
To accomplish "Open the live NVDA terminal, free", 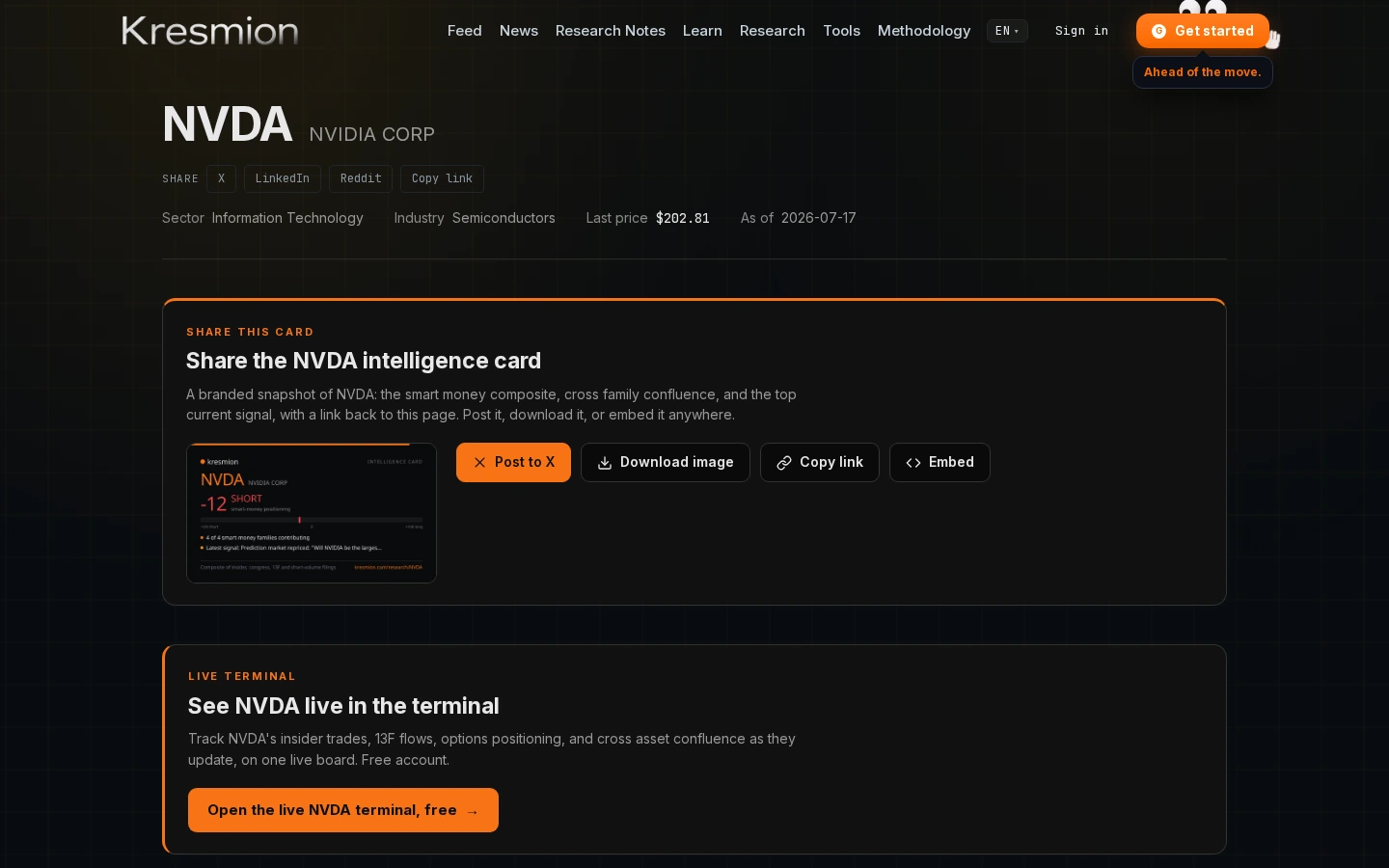I will pos(343,810).
